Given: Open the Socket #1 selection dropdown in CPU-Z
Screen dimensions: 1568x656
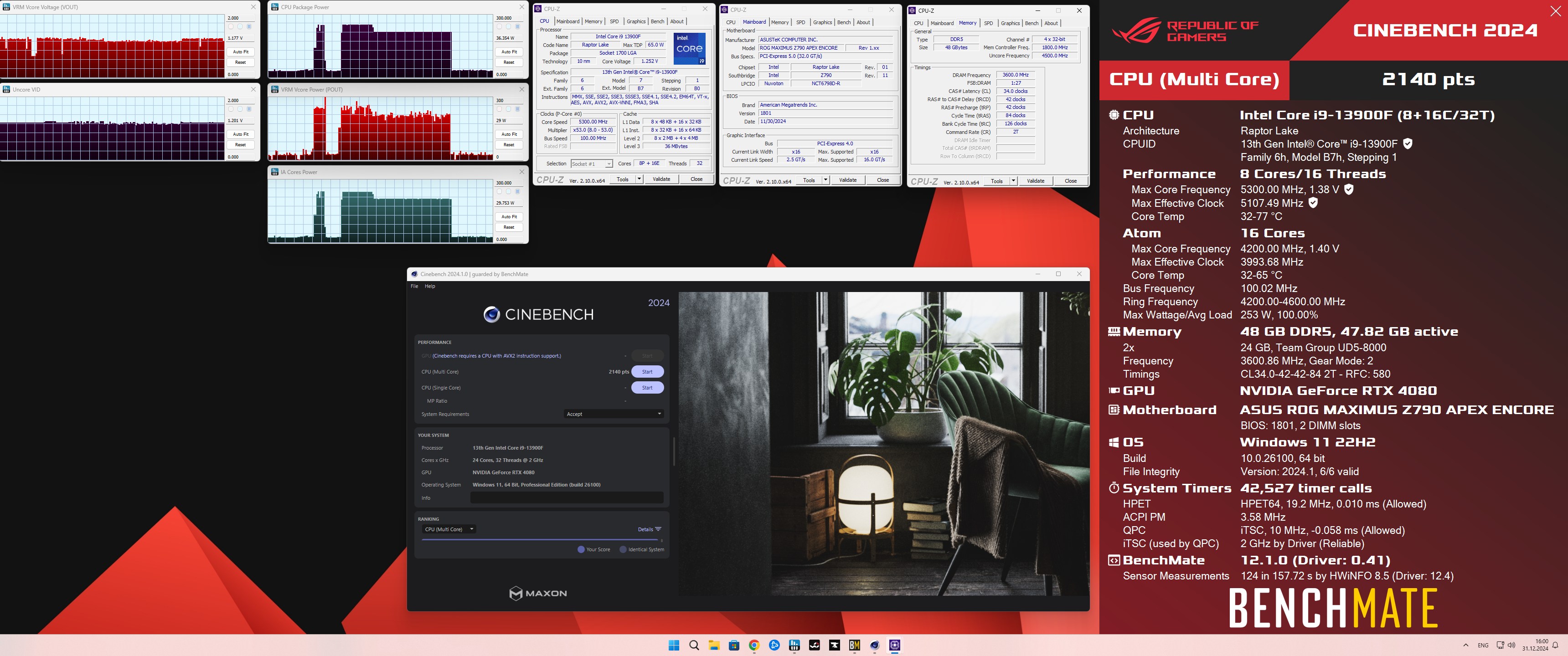Looking at the screenshot, I should 592,164.
